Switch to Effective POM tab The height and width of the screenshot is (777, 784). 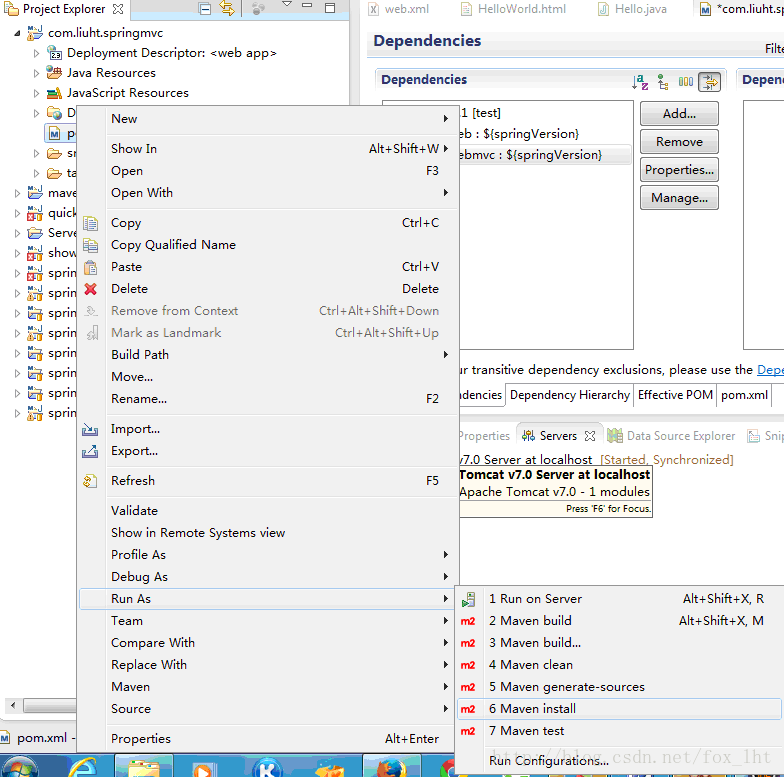coord(675,395)
